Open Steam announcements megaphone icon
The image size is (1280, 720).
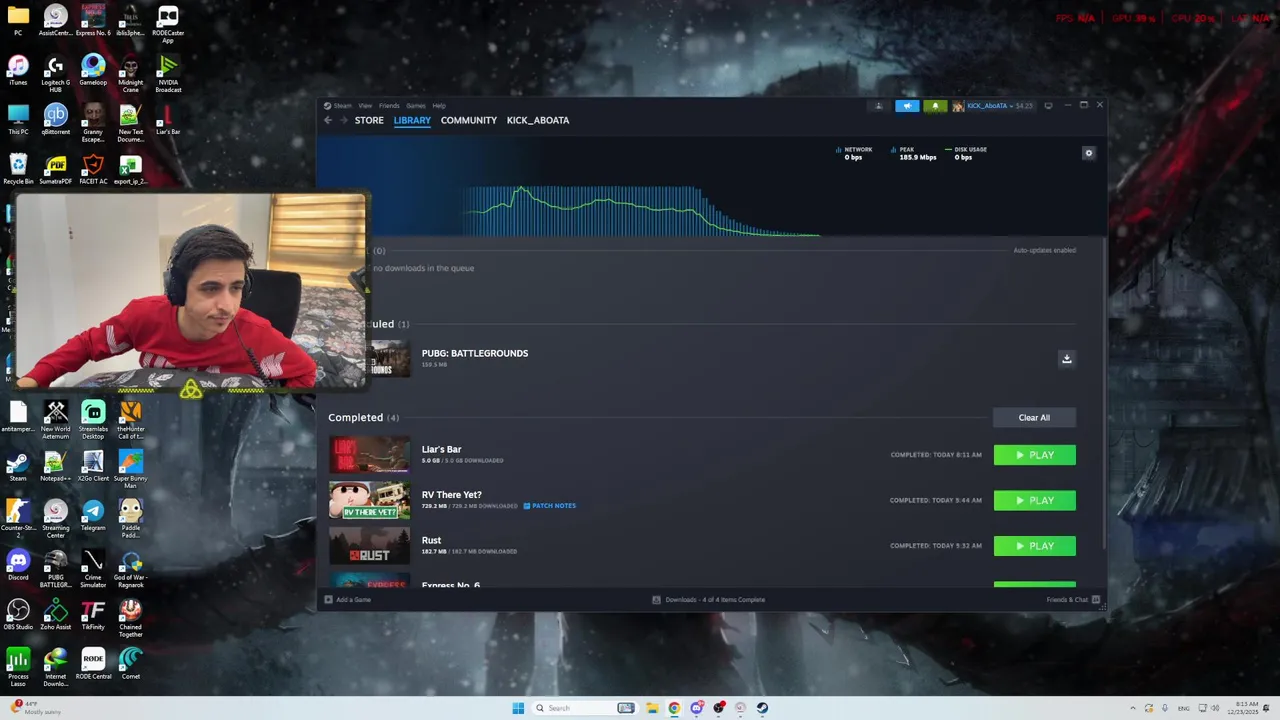tap(907, 106)
